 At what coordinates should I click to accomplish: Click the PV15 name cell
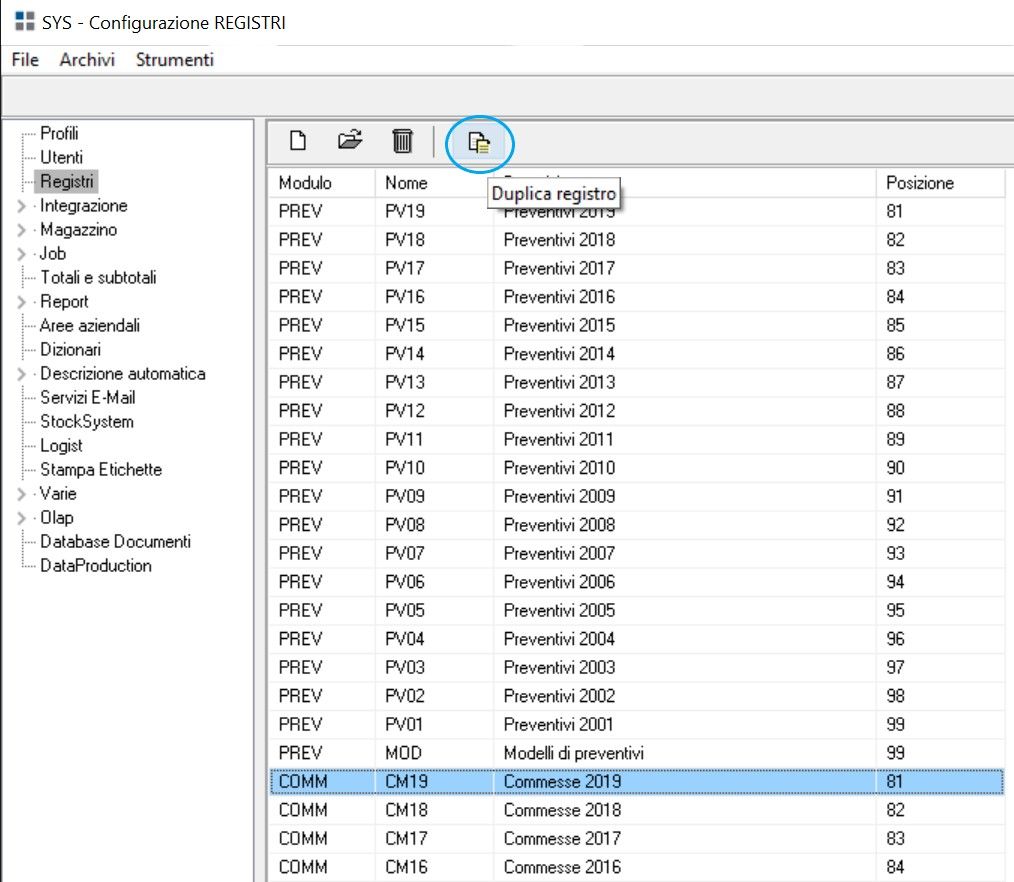pos(405,325)
